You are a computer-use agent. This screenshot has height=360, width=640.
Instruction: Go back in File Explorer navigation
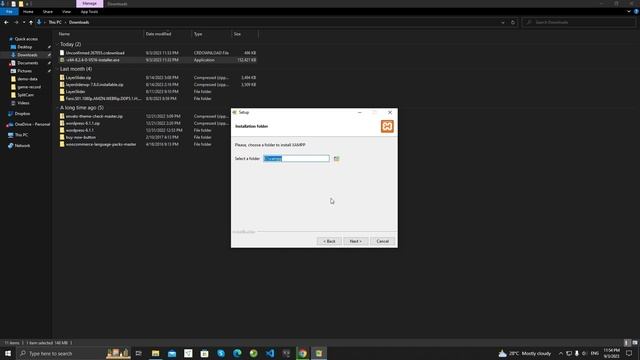[x=6, y=22]
